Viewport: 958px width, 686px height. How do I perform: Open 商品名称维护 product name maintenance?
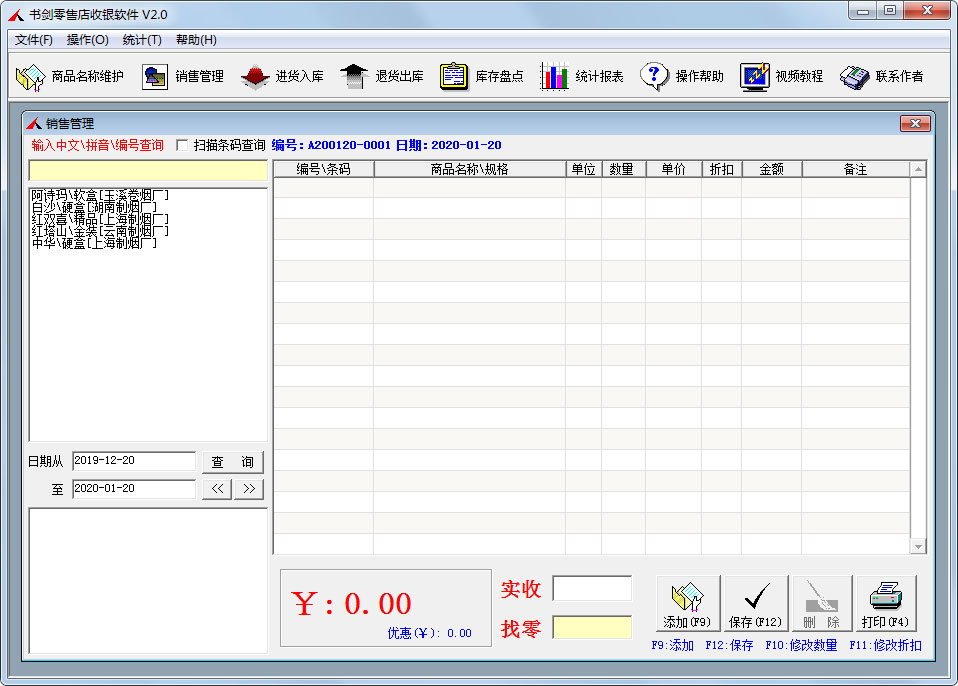pyautogui.click(x=70, y=76)
